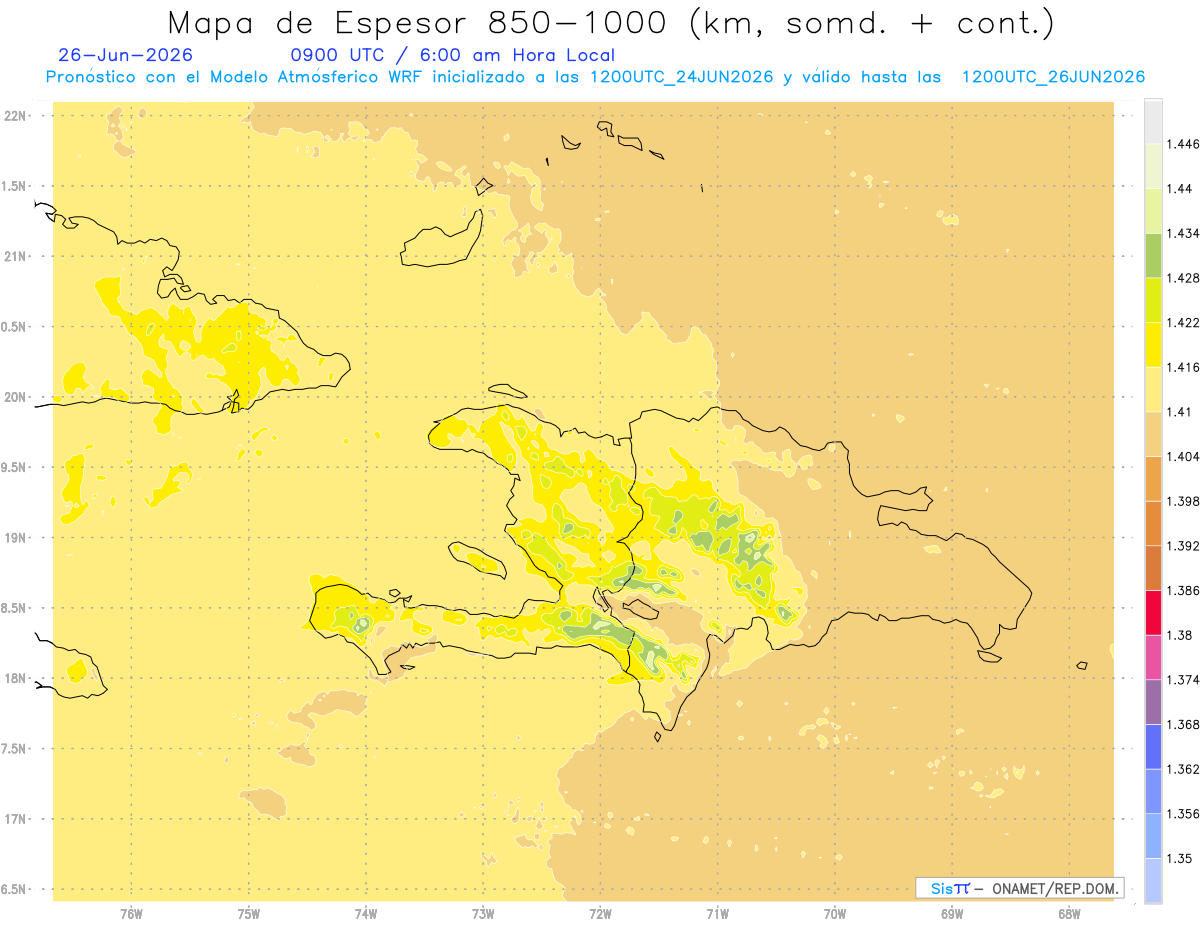Click the 1.35 color bar value
The height and width of the screenshot is (927, 1200).
point(1181,858)
